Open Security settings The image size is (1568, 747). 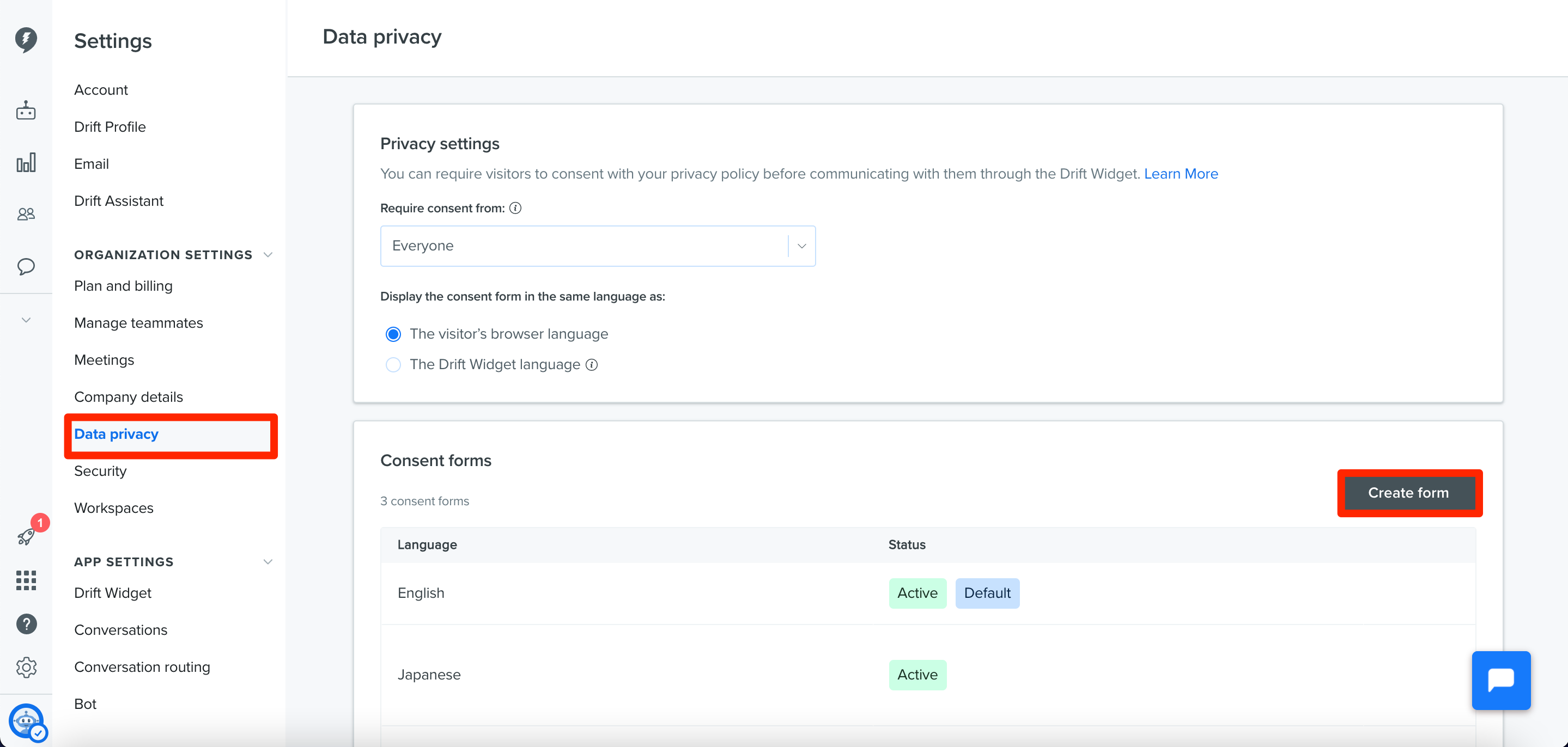point(100,471)
